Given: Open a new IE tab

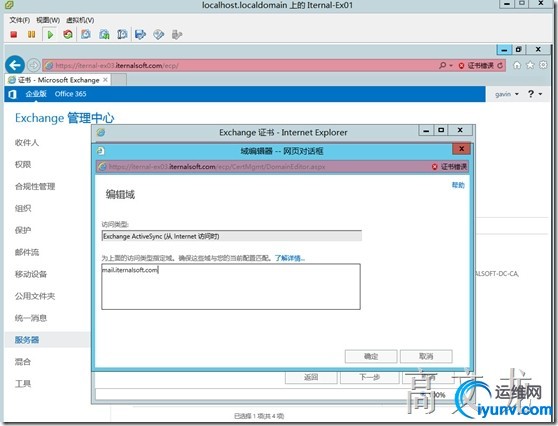Looking at the screenshot, I should [120, 80].
